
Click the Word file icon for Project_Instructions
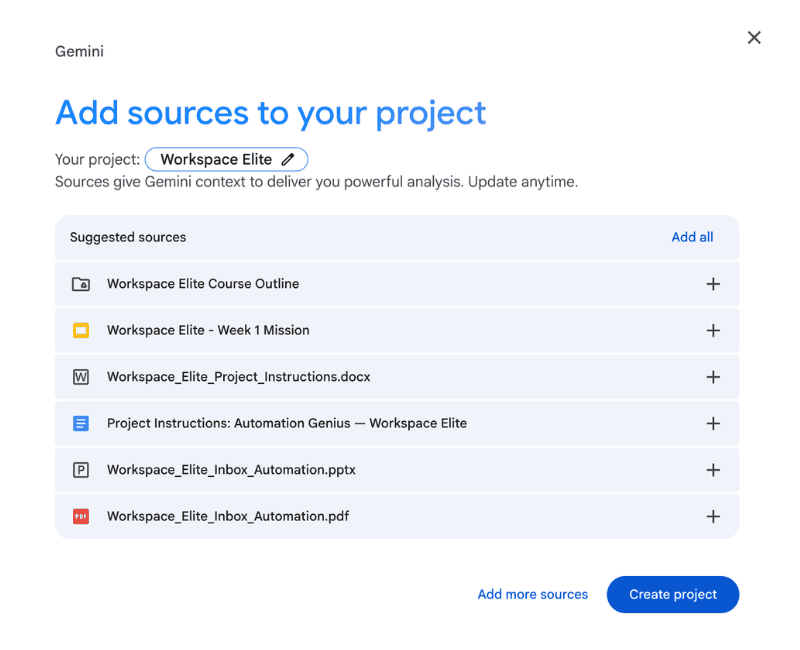(81, 377)
